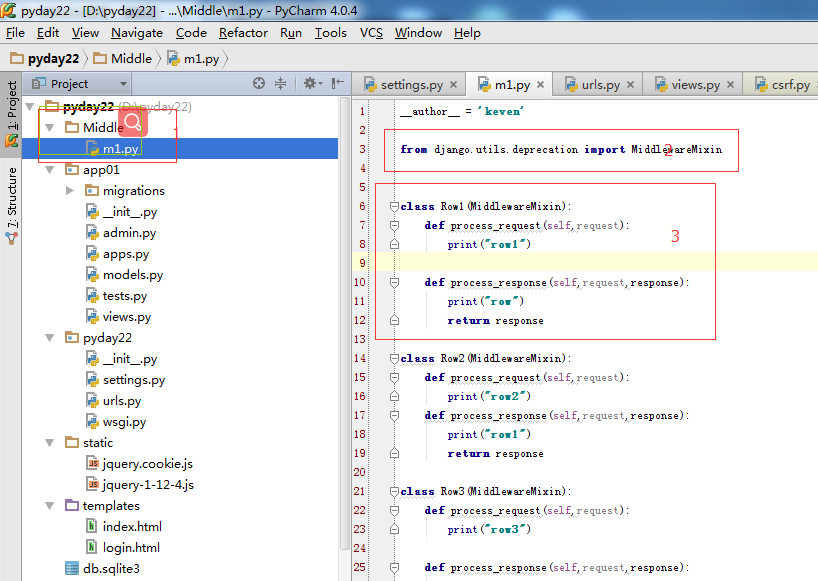
Task: Expand the migrations folder
Action: click(70, 191)
